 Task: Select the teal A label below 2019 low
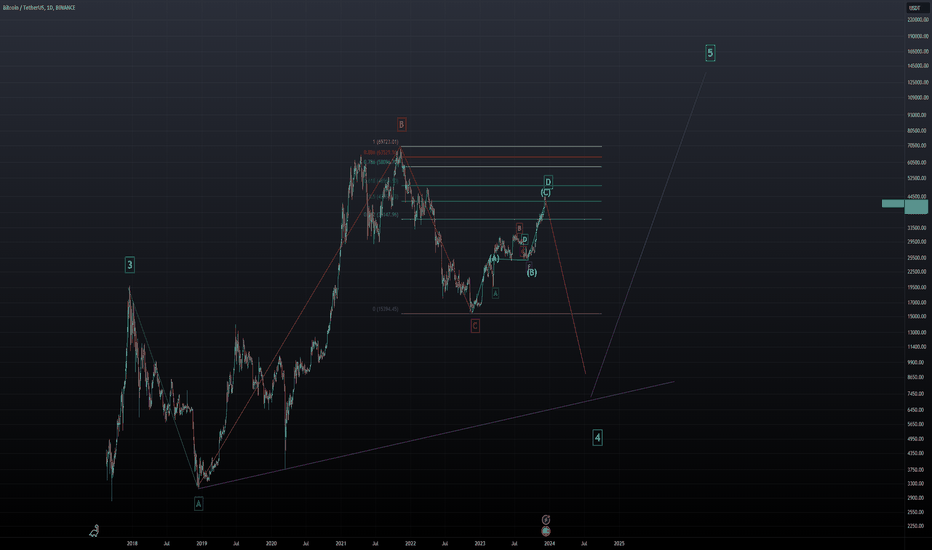[199, 504]
